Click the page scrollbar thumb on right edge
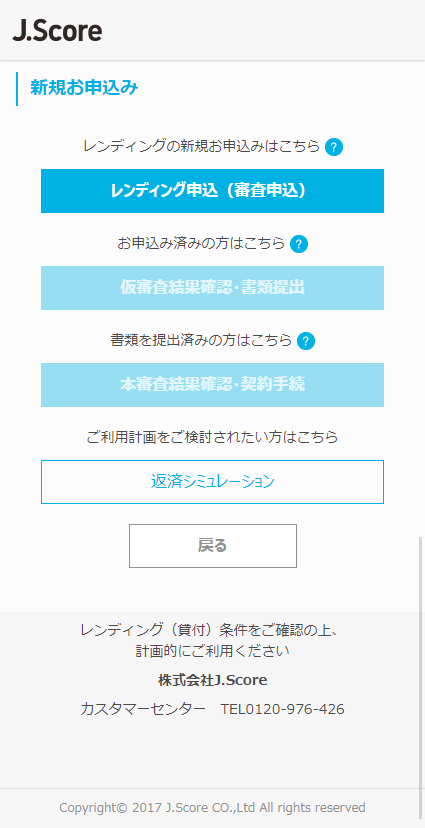Viewport: 425px width, 828px height. 421,681
